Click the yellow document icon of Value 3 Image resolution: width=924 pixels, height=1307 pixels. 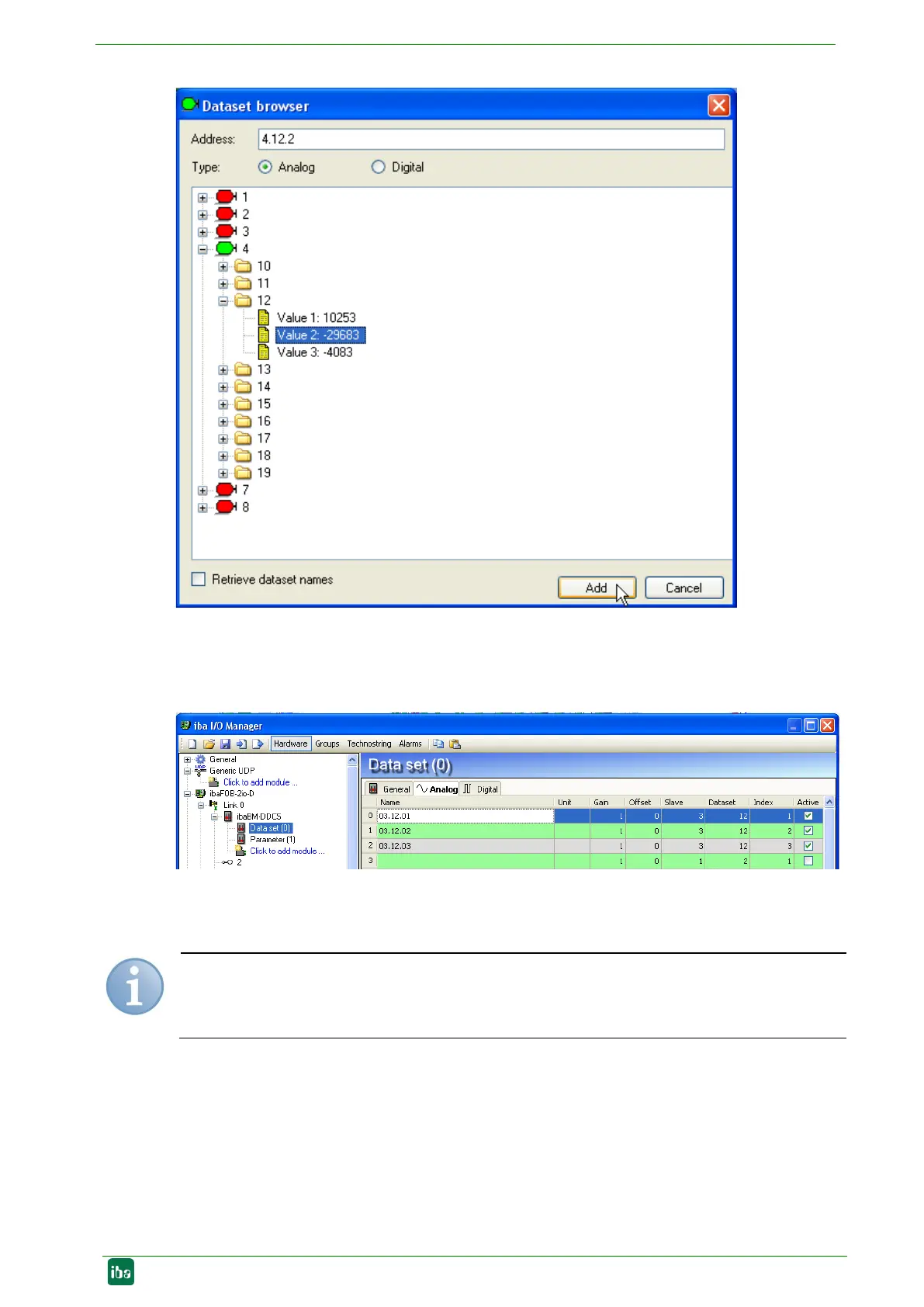[x=264, y=352]
